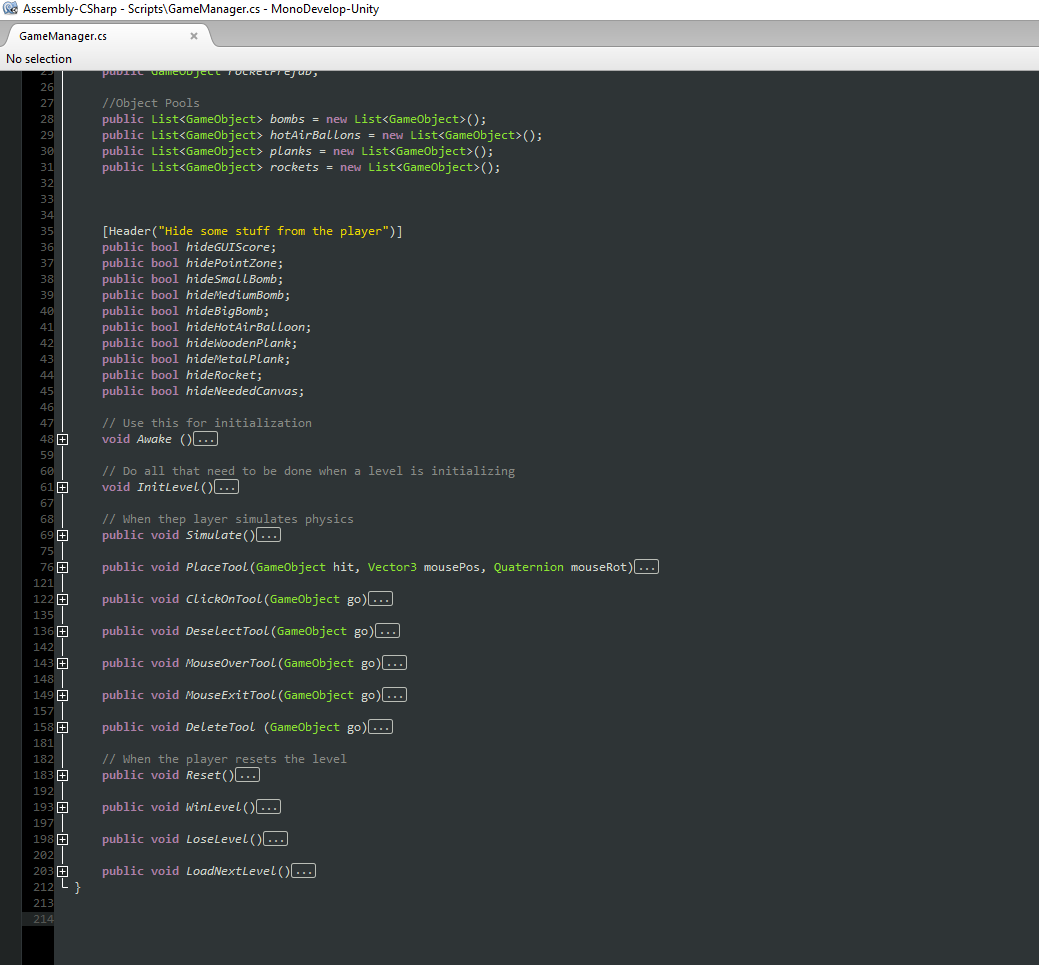
Task: Expand the folded ClickOnTool method
Action: [x=62, y=600]
